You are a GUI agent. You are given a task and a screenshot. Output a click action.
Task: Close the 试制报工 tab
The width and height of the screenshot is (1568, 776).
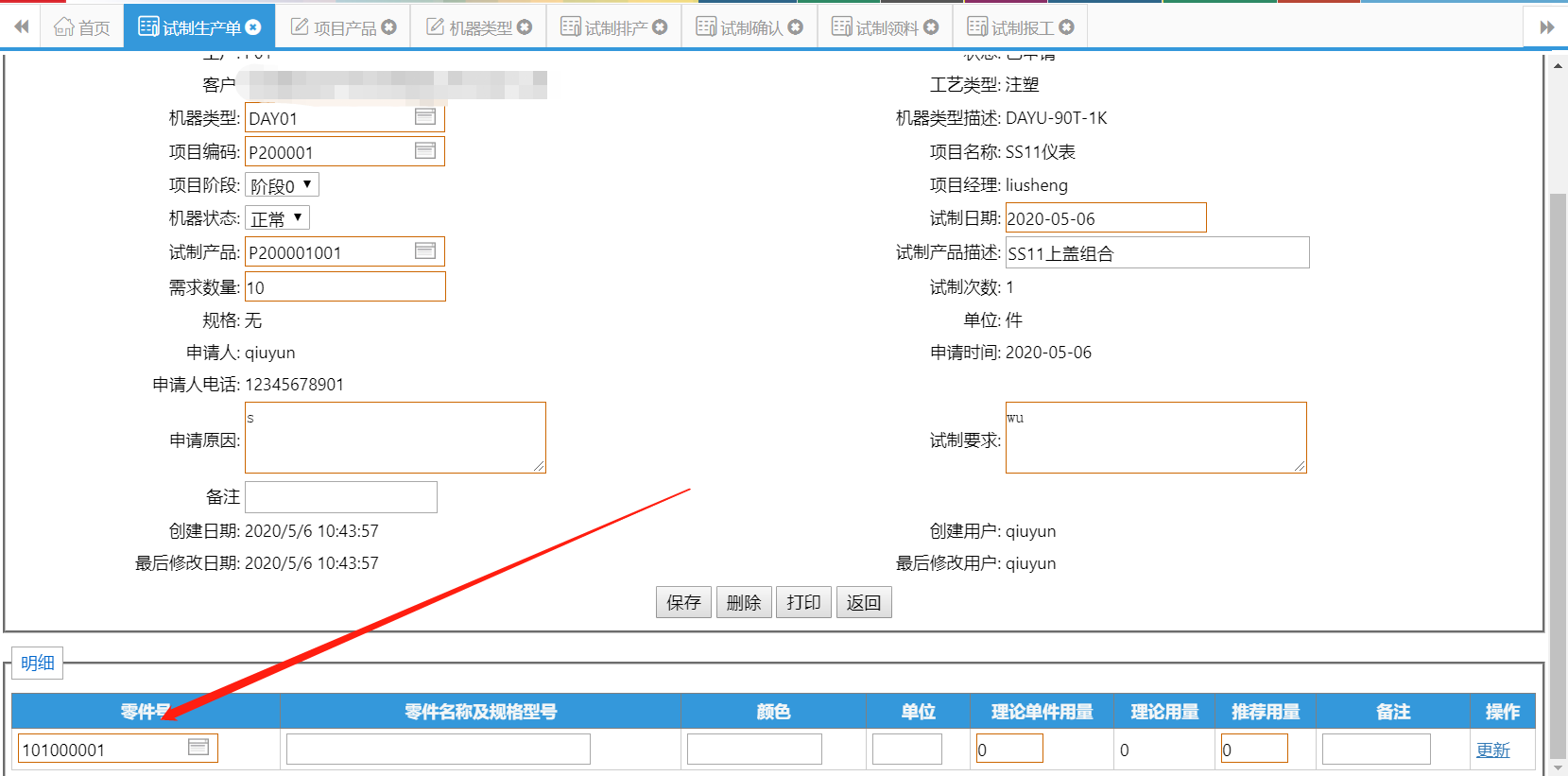[x=1066, y=27]
